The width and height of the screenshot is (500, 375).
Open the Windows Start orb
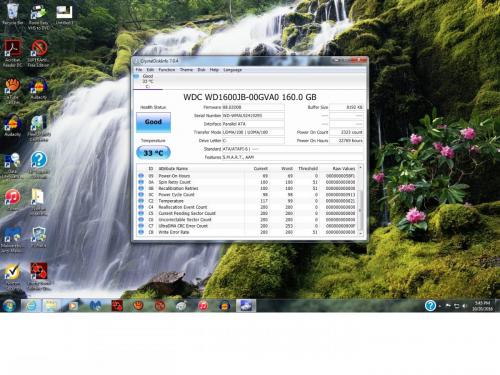[x=9, y=305]
